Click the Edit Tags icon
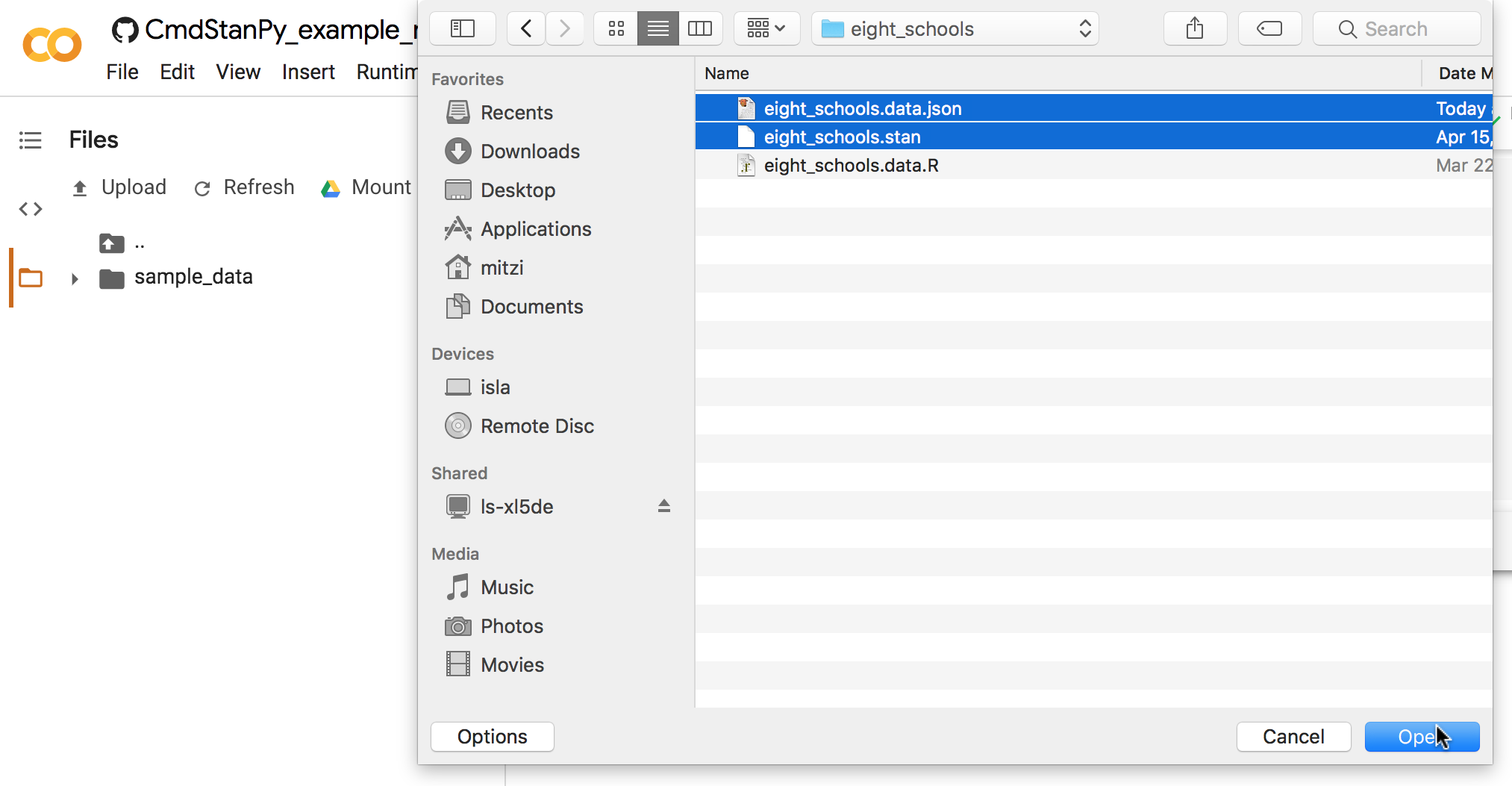Screen dimensions: 1512x786 [x=1269, y=29]
